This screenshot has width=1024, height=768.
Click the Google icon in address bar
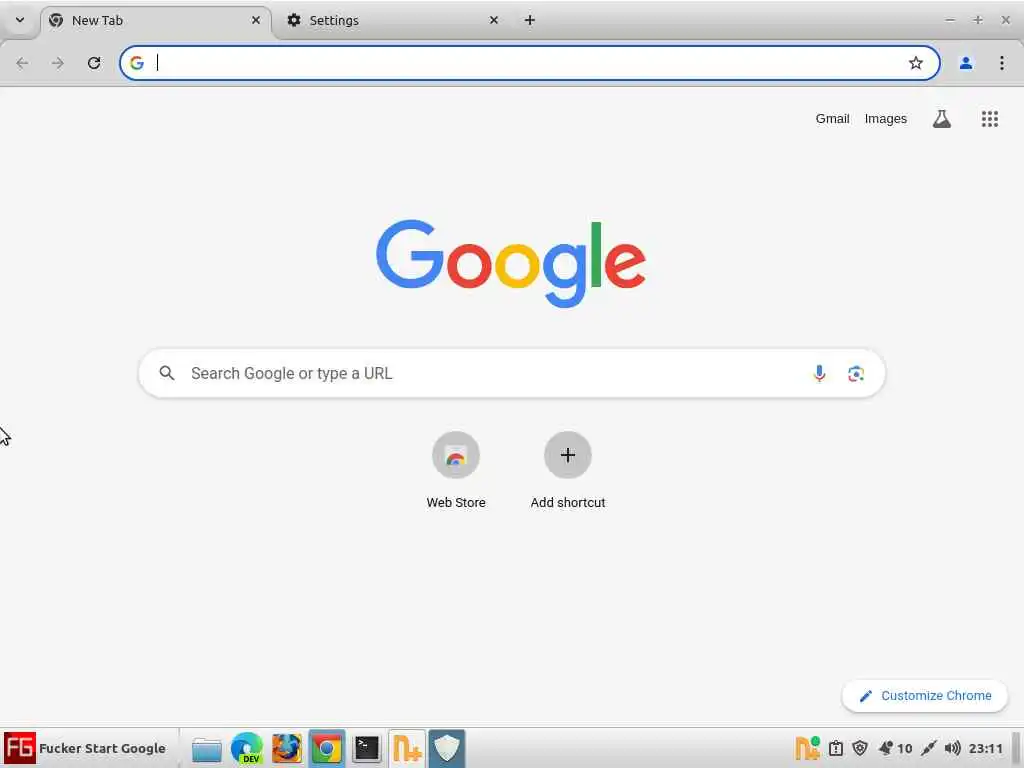tap(136, 63)
